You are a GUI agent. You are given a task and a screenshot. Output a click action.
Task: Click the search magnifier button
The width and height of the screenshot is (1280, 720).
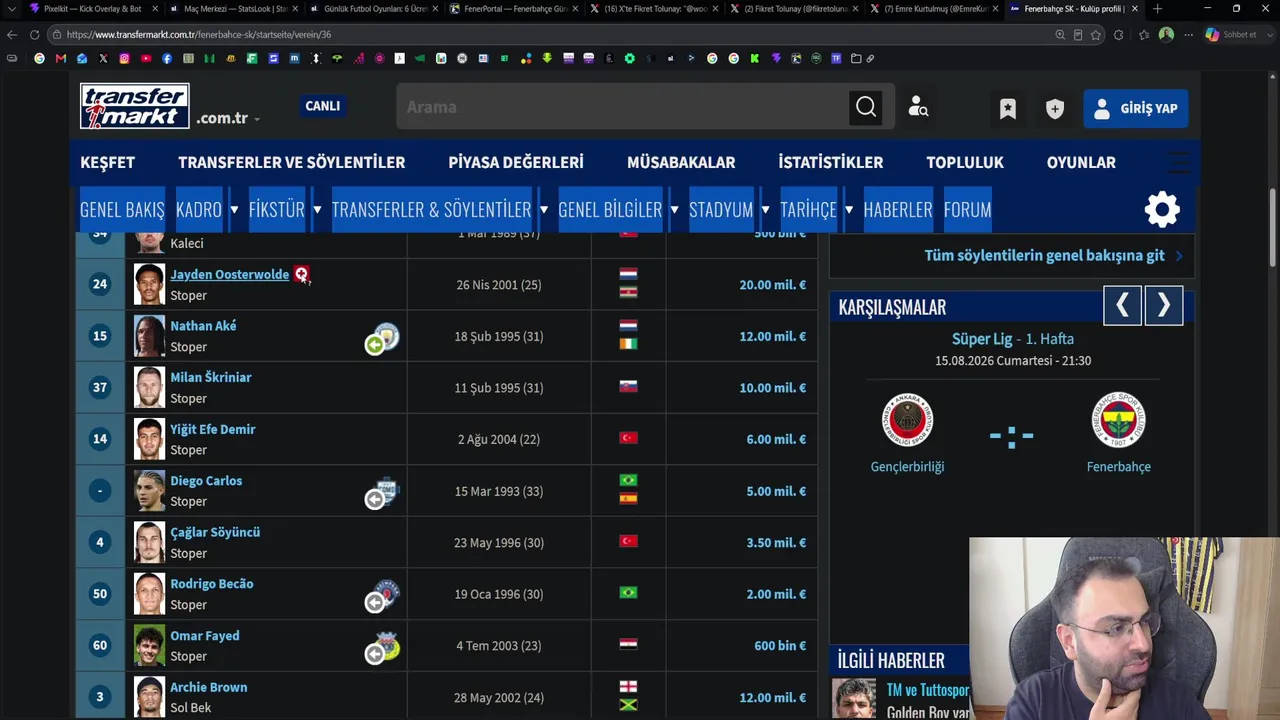[x=866, y=107]
